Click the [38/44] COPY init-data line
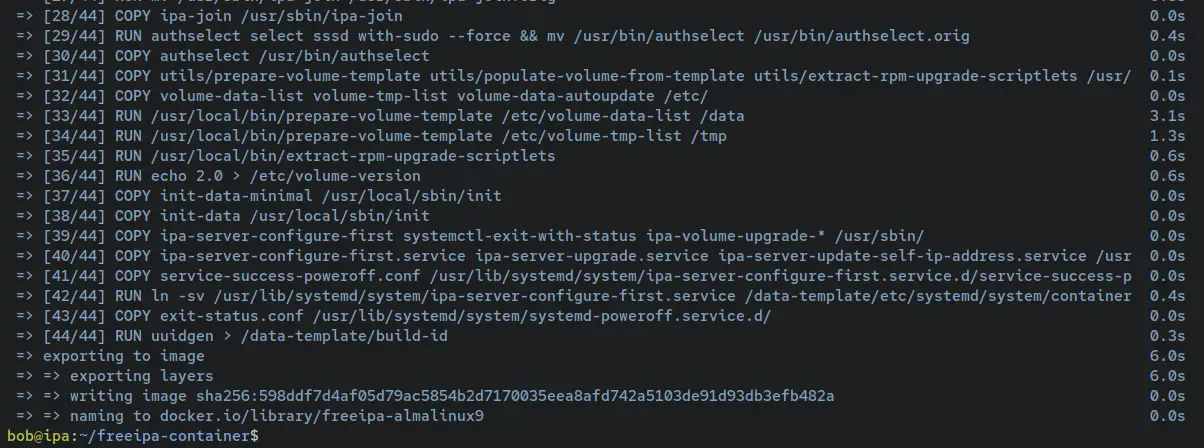 236,216
